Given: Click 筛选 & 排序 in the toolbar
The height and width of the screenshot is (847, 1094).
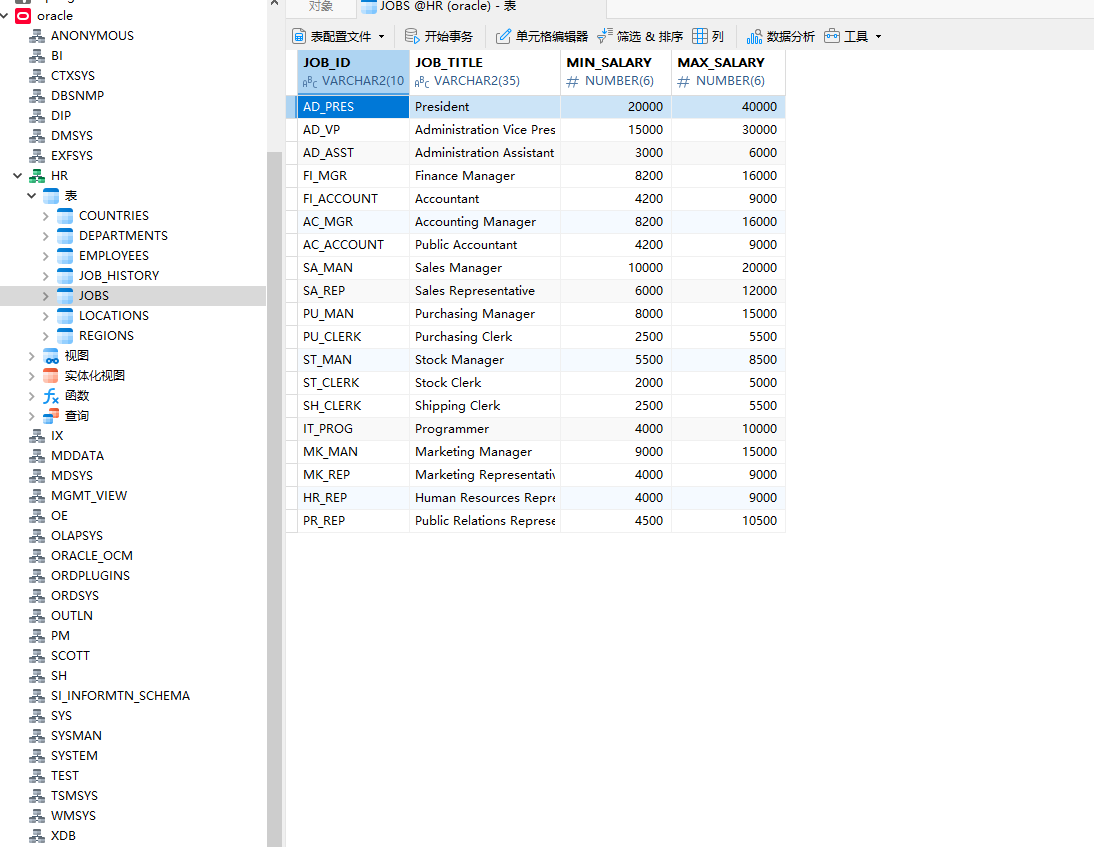Looking at the screenshot, I should [640, 36].
